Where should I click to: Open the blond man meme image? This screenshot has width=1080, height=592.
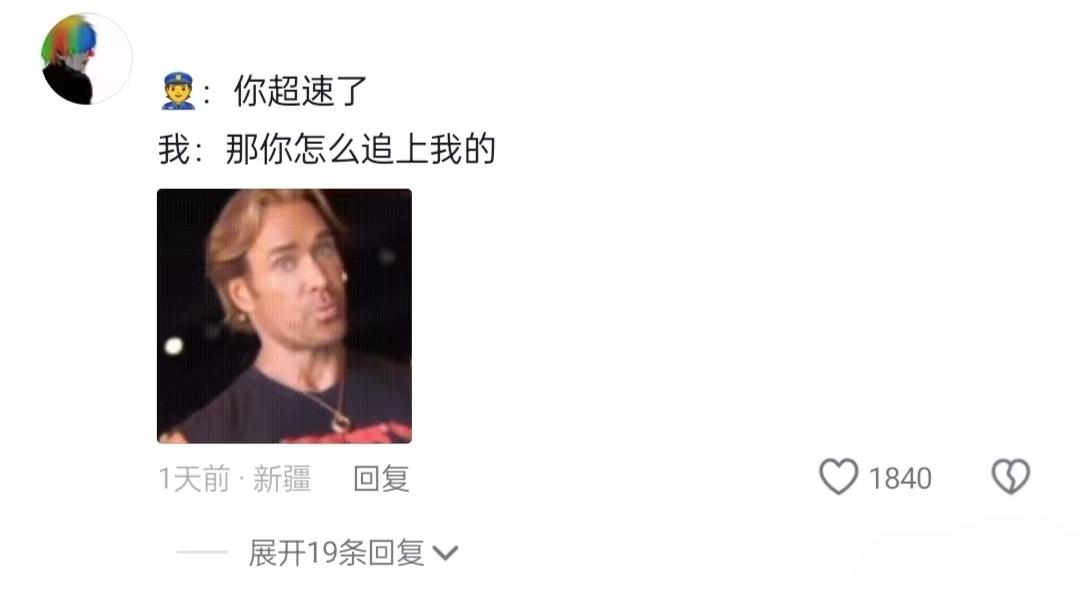(x=284, y=316)
